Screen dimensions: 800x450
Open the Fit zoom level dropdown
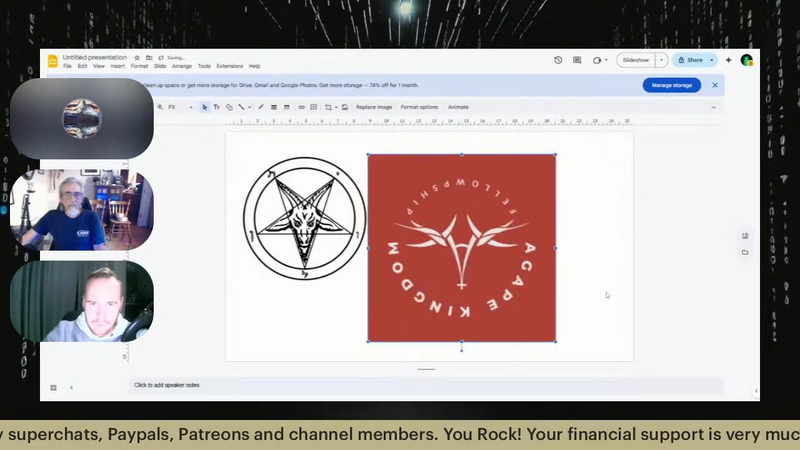tap(181, 107)
